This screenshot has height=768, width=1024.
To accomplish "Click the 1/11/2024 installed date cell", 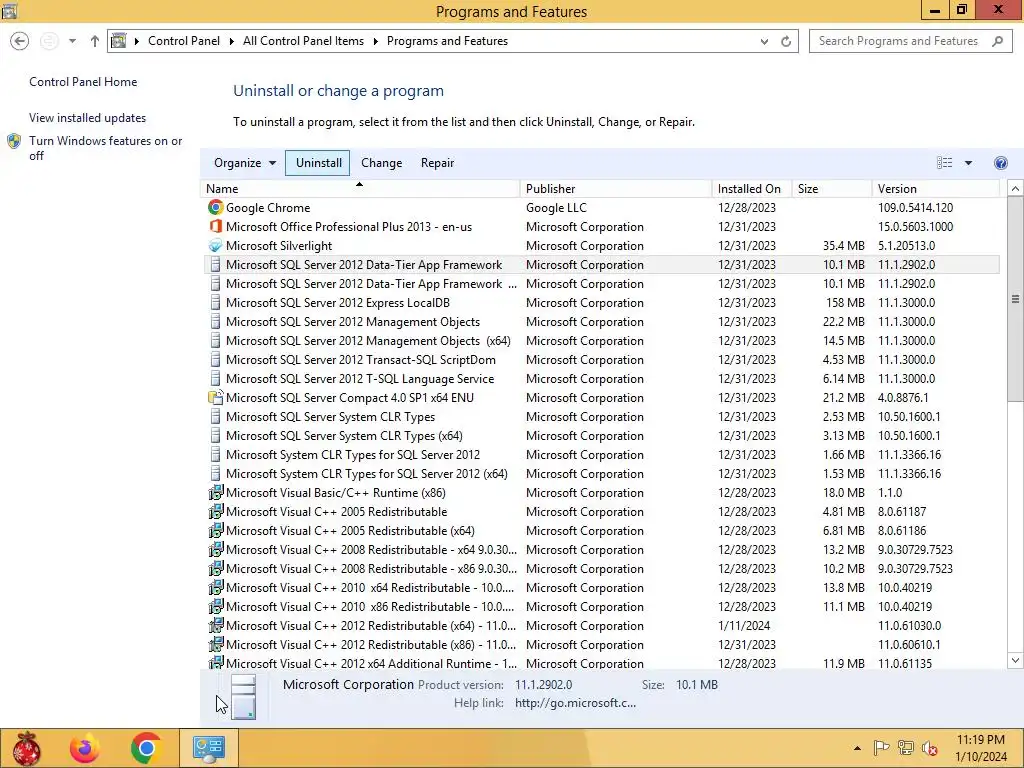I will [x=744, y=626].
